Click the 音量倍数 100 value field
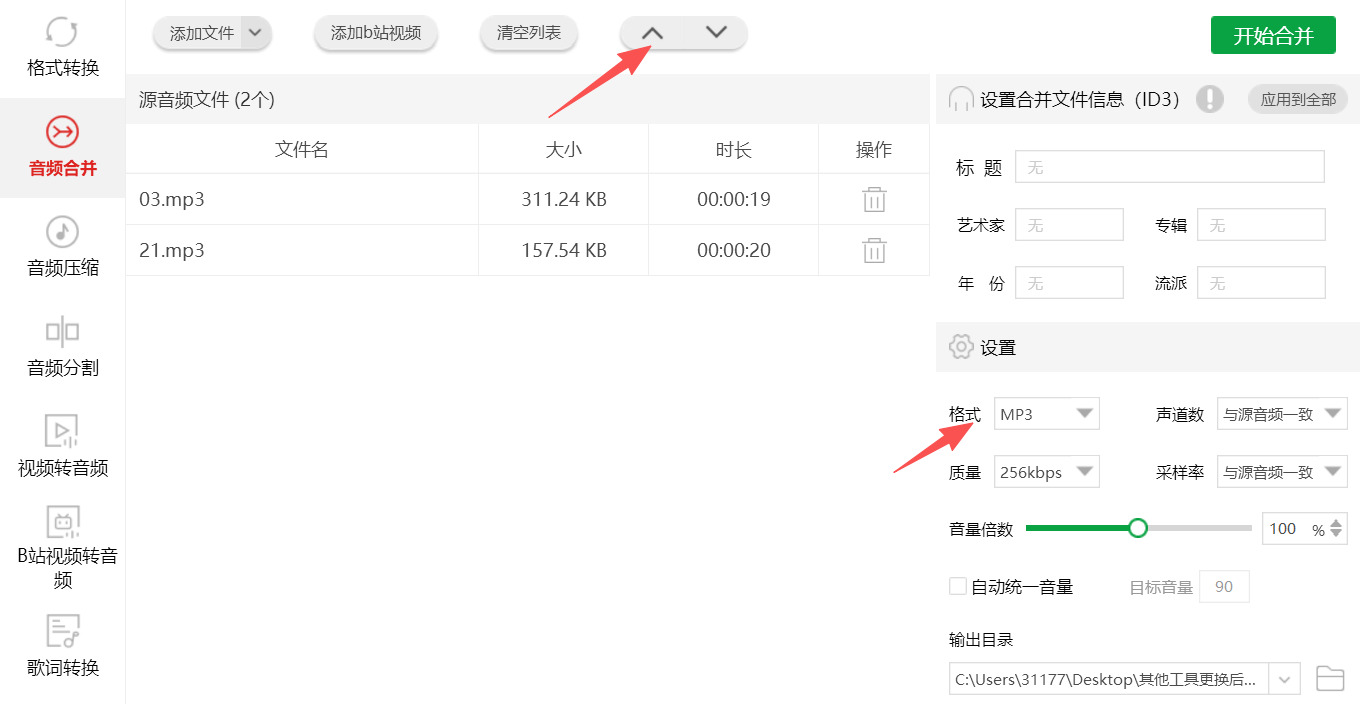This screenshot has height=704, width=1360. (1285, 529)
